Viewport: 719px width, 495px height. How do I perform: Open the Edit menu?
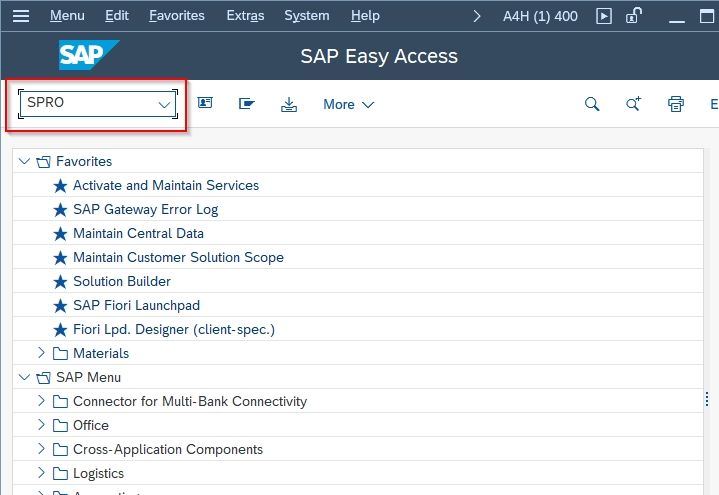(x=116, y=16)
